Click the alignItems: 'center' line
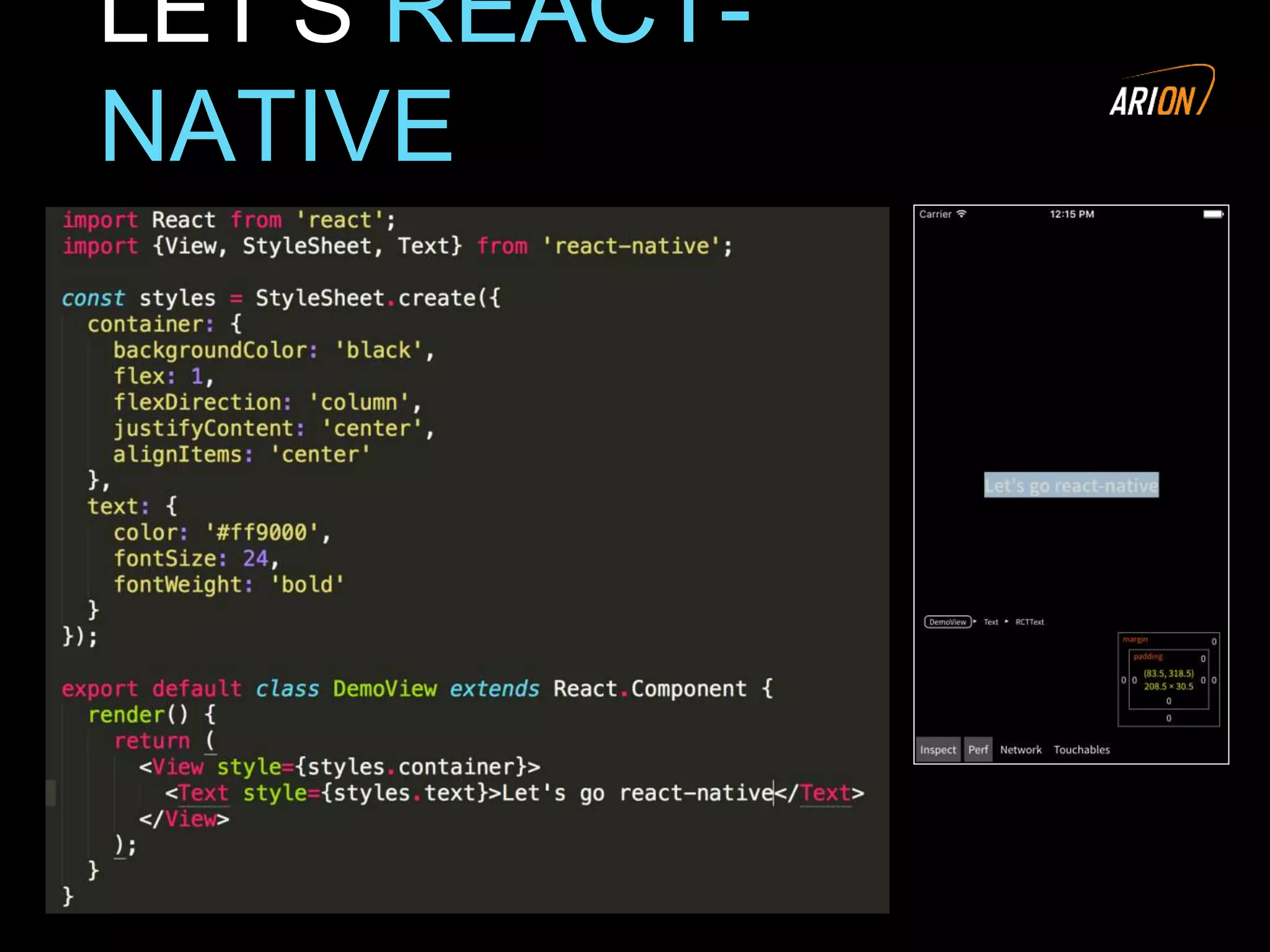The height and width of the screenshot is (952, 1270). (x=241, y=454)
